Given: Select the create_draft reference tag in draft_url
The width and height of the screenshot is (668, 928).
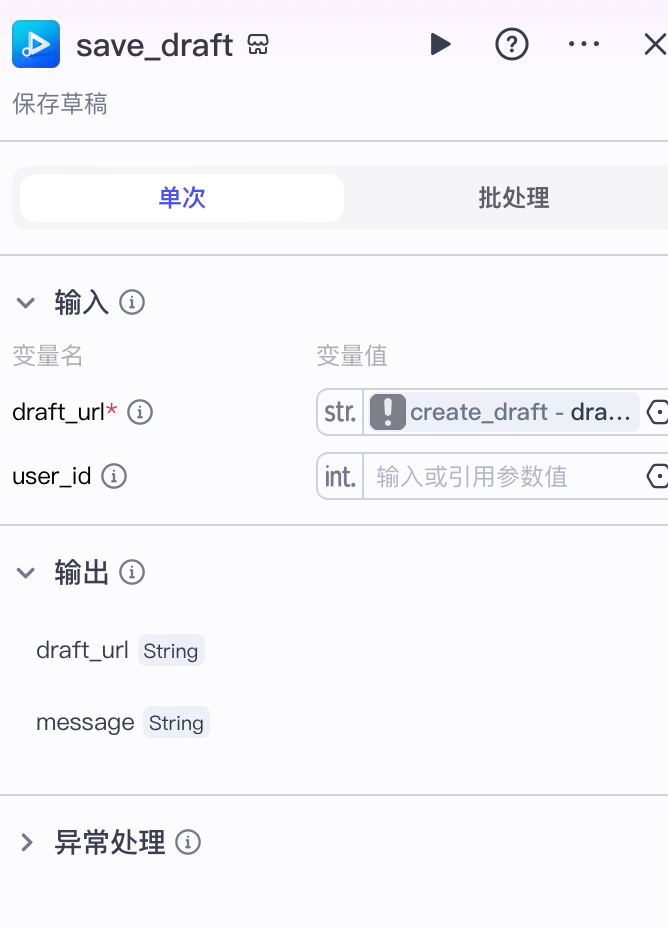Looking at the screenshot, I should (x=502, y=412).
